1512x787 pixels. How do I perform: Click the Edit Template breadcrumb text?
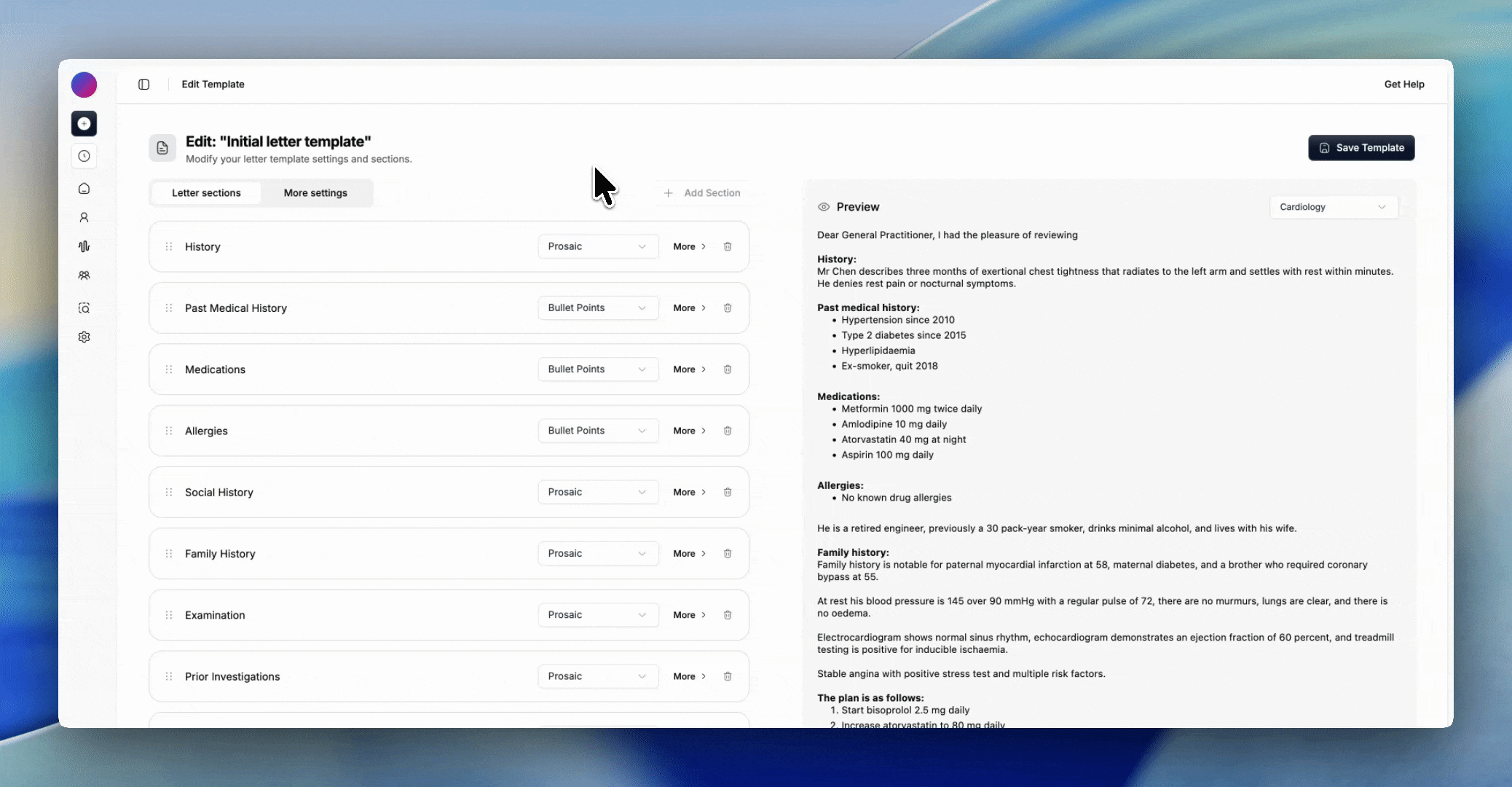(213, 85)
